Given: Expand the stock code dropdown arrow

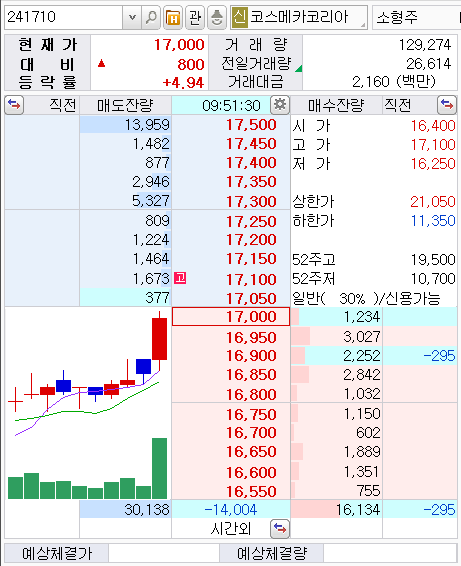Looking at the screenshot, I should point(132,17).
